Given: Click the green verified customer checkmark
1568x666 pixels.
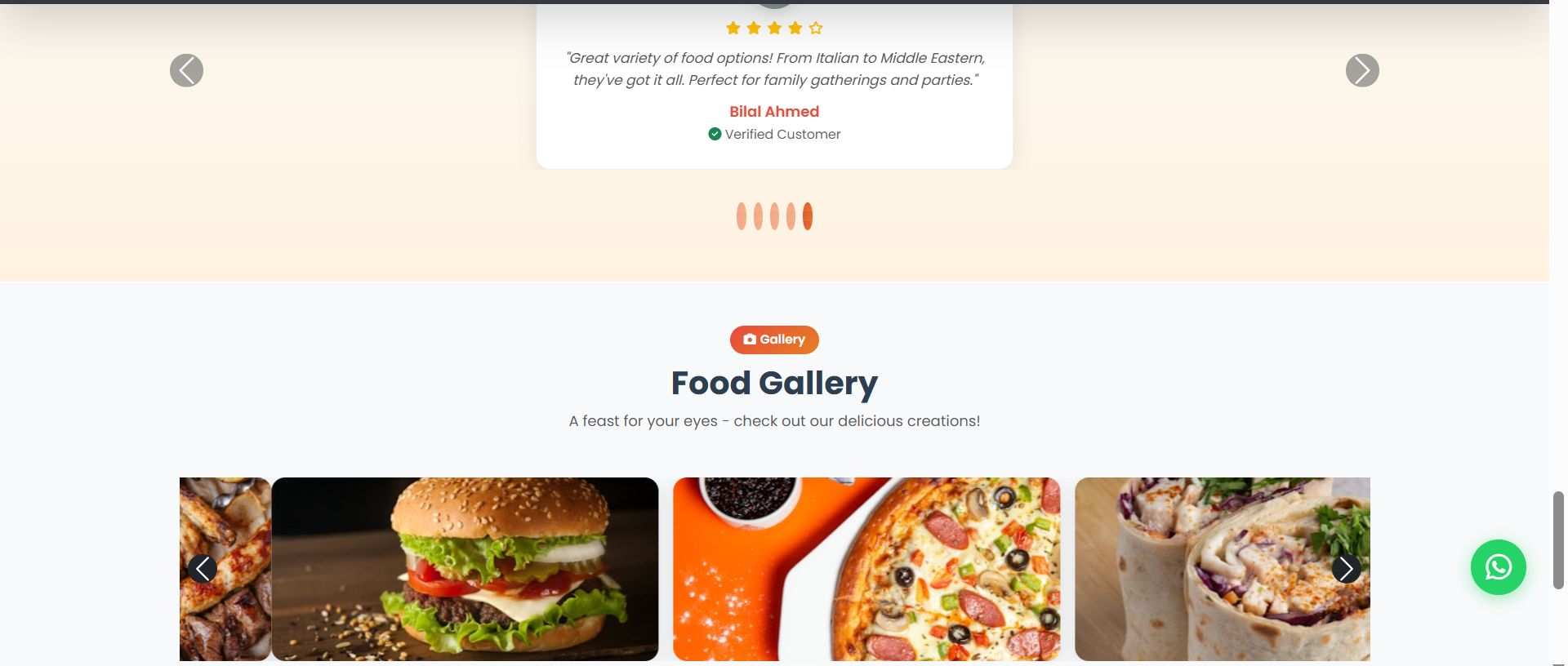Looking at the screenshot, I should [x=715, y=134].
